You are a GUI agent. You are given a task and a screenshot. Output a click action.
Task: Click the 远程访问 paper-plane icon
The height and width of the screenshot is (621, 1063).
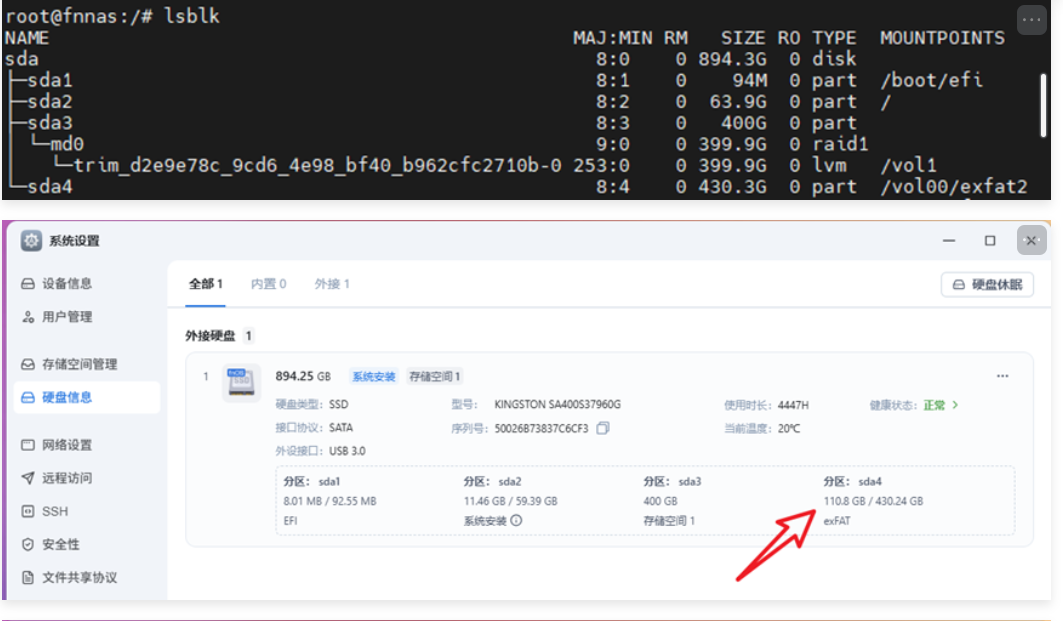point(28,478)
